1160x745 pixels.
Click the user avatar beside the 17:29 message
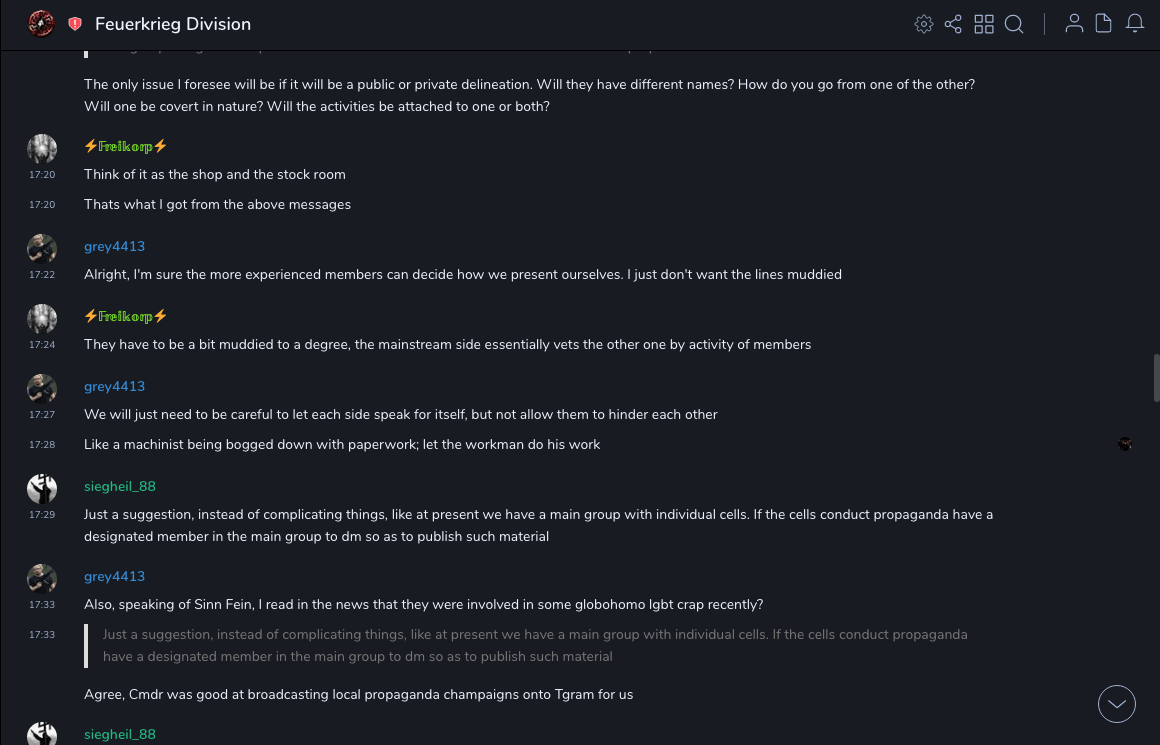42,489
